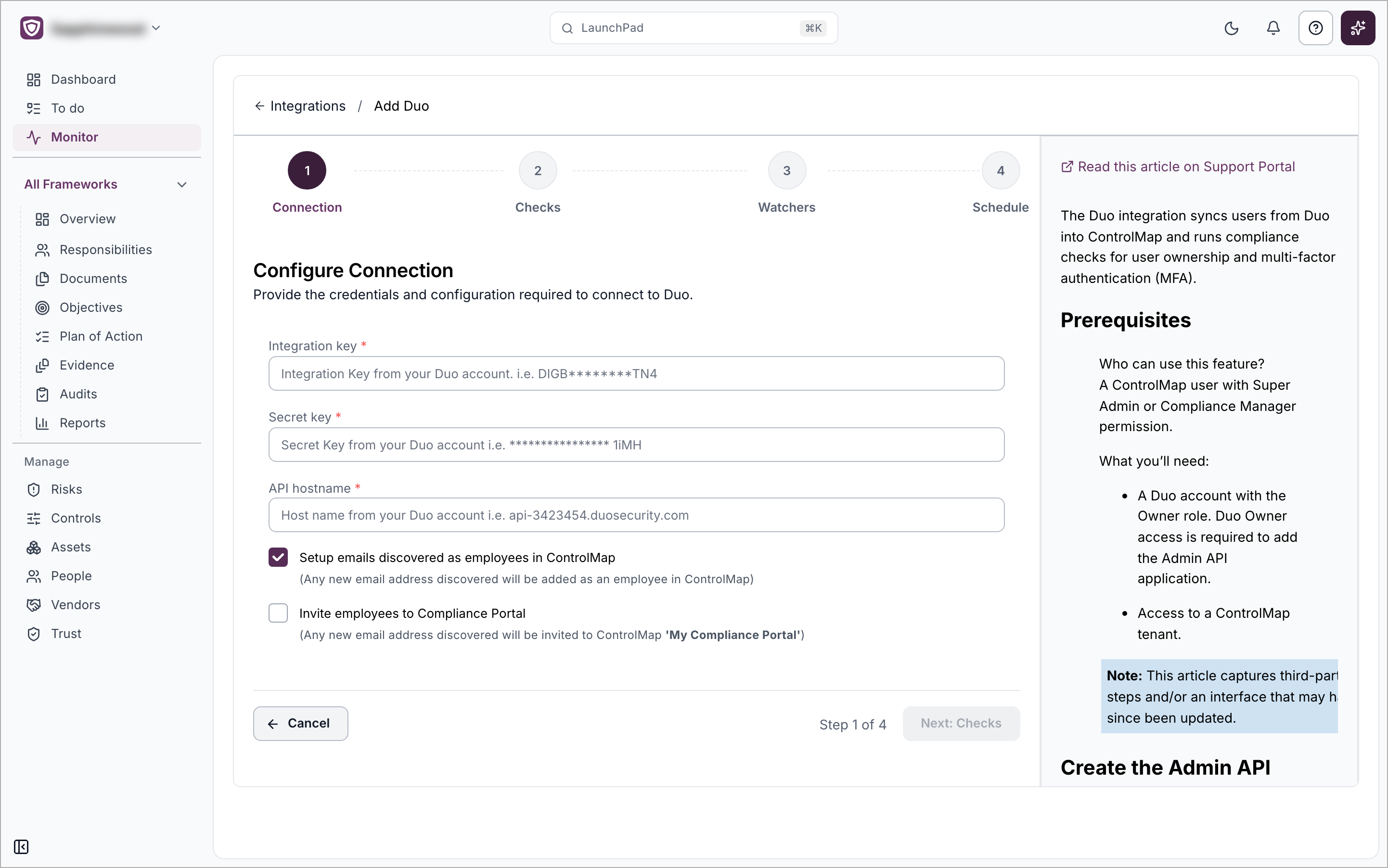Open the help question mark button
Screen dimensions: 1388x868
point(1315,28)
